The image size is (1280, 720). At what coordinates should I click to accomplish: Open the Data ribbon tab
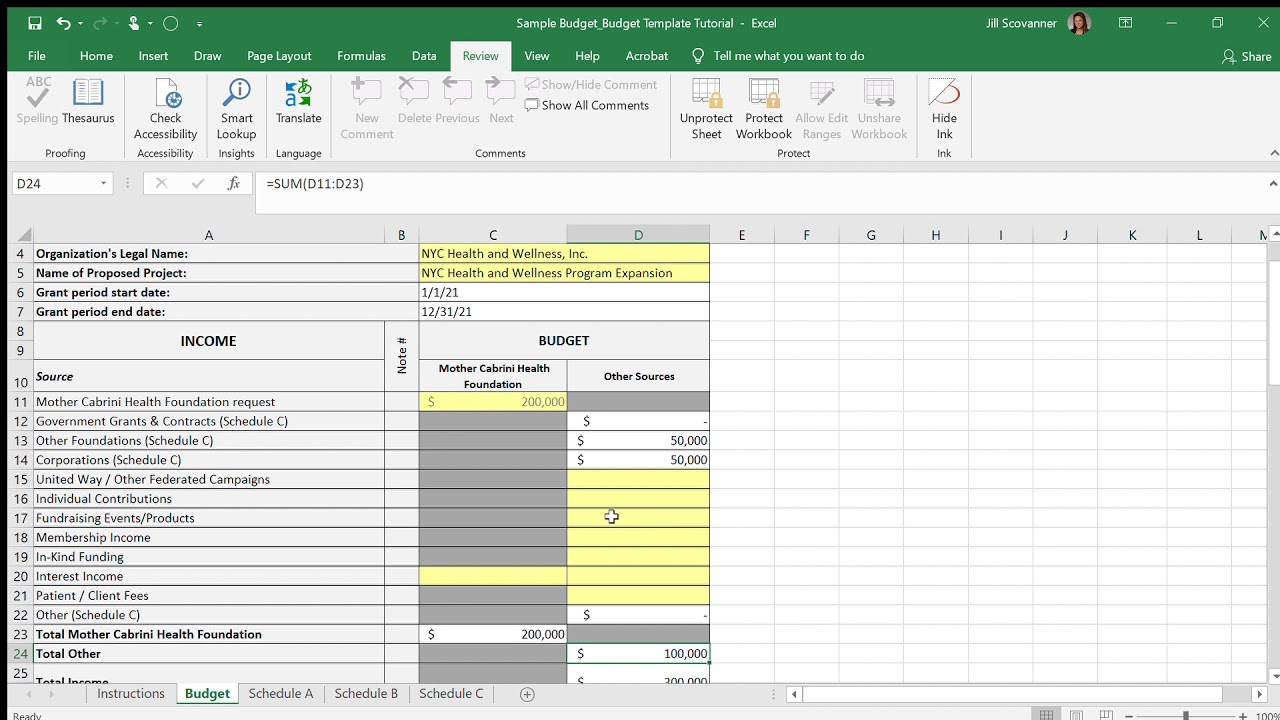pos(424,56)
